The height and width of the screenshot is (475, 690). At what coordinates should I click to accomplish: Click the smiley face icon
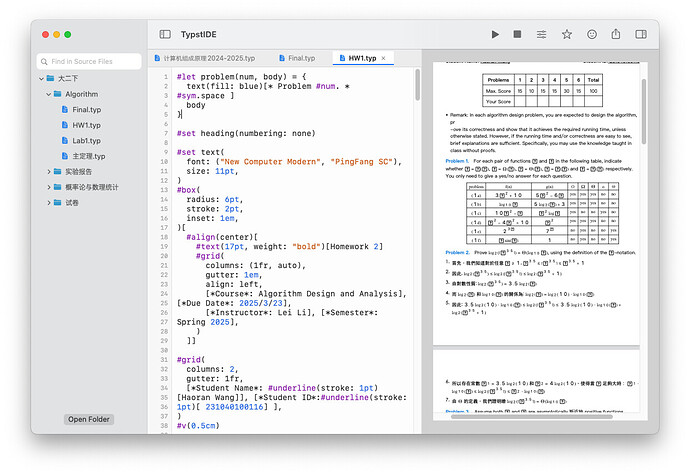[592, 34]
